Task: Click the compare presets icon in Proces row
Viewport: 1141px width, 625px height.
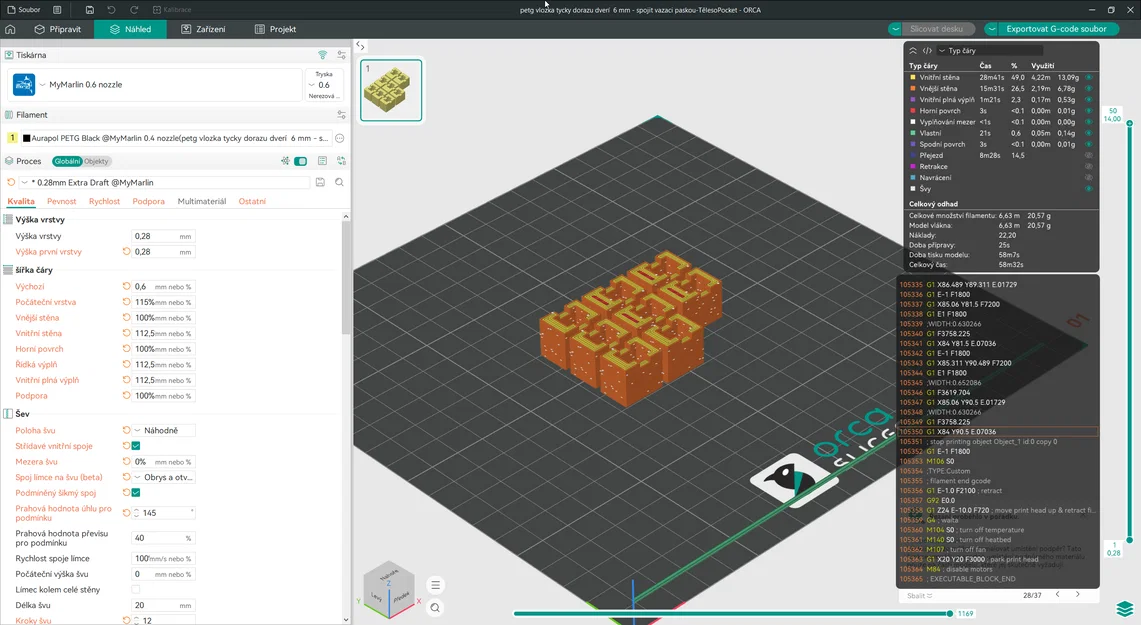Action: click(341, 161)
